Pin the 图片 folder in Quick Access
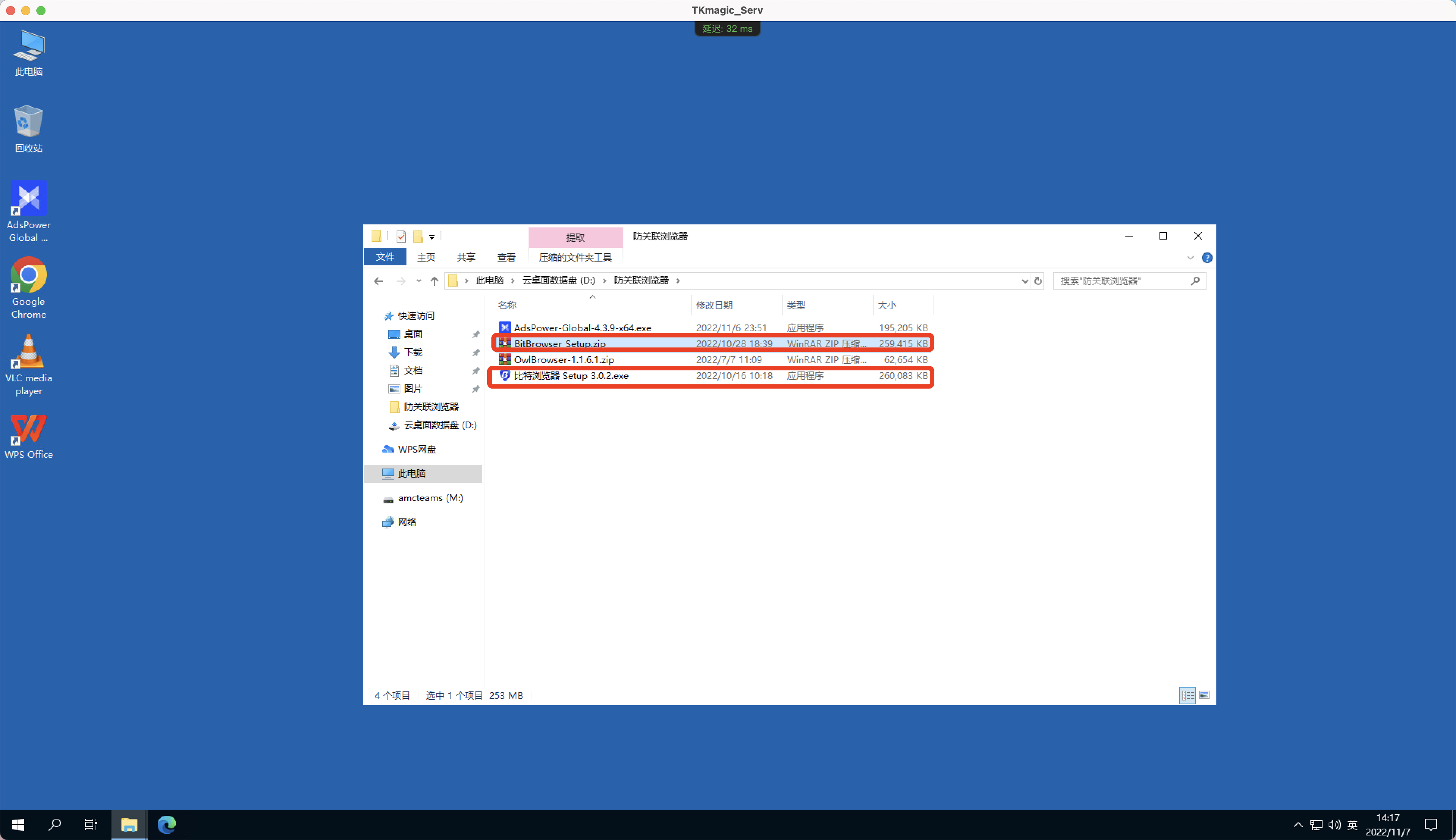 click(x=477, y=388)
